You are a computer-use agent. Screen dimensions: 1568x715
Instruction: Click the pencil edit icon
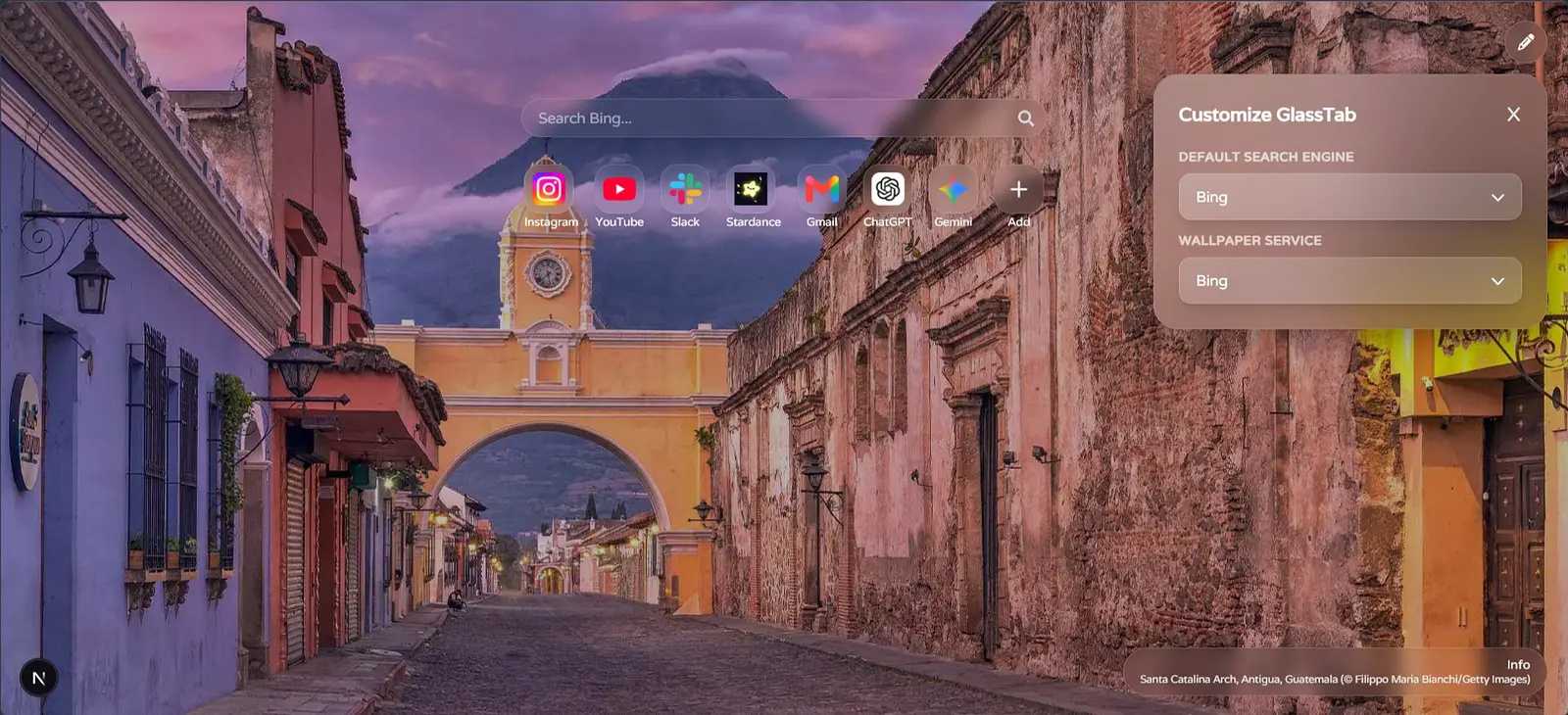point(1526,42)
